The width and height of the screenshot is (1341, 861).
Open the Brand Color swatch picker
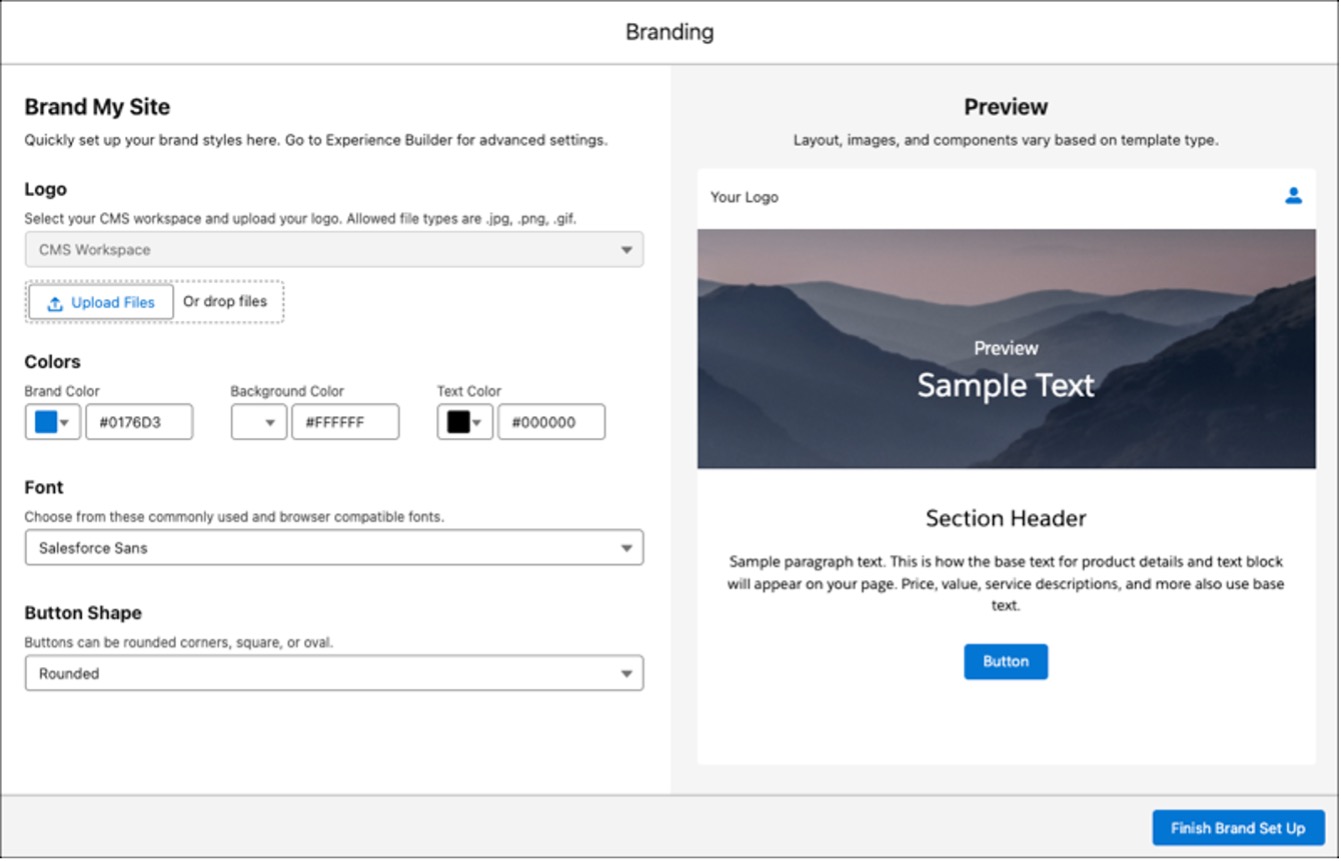[x=53, y=422]
